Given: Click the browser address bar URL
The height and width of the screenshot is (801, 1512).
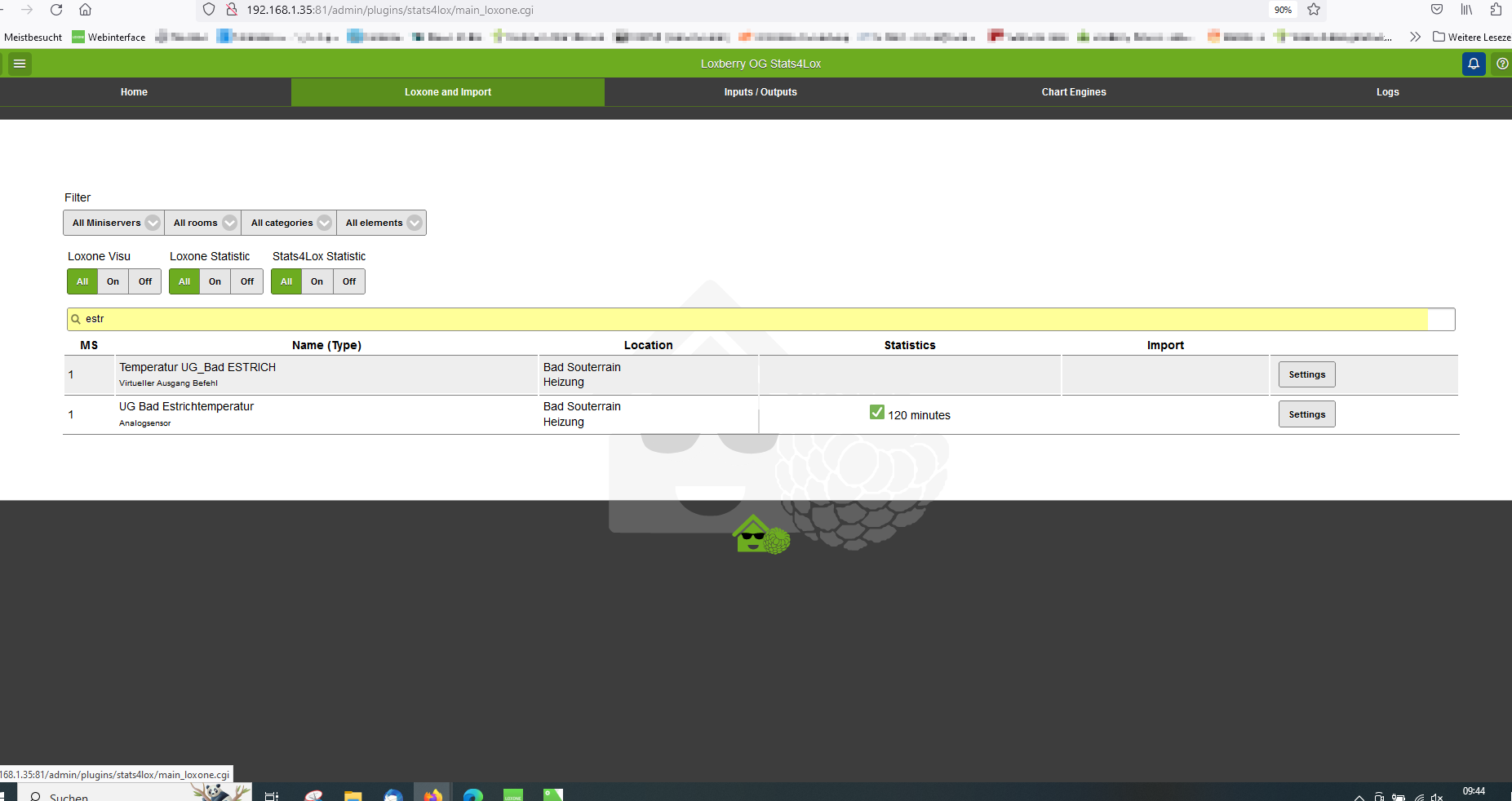Looking at the screenshot, I should pyautogui.click(x=390, y=10).
